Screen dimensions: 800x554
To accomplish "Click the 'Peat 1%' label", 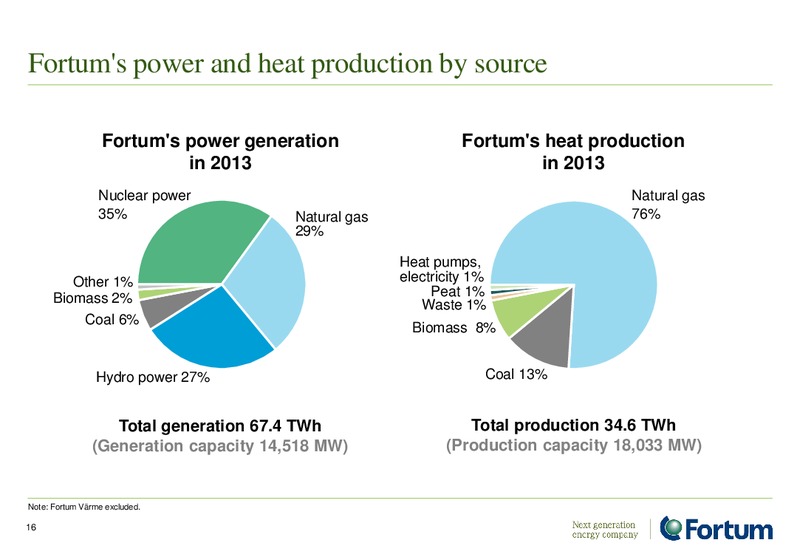I will click(458, 291).
